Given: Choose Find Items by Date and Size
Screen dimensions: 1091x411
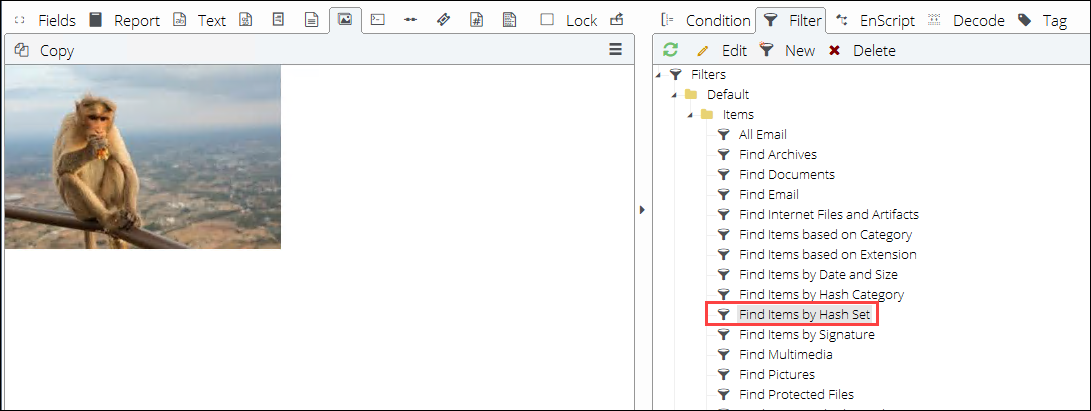Looking at the screenshot, I should tap(818, 275).
